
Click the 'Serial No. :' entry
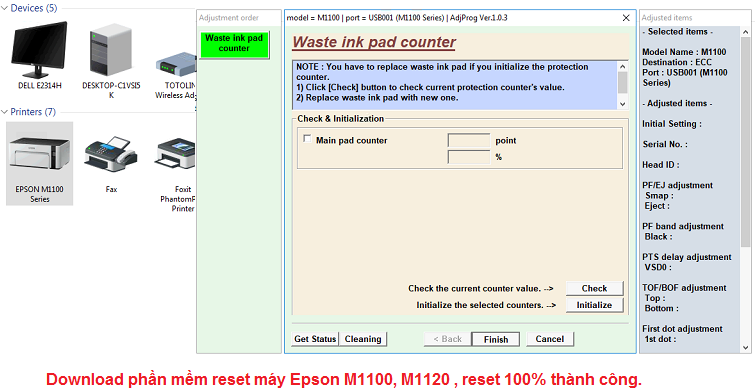[665, 144]
